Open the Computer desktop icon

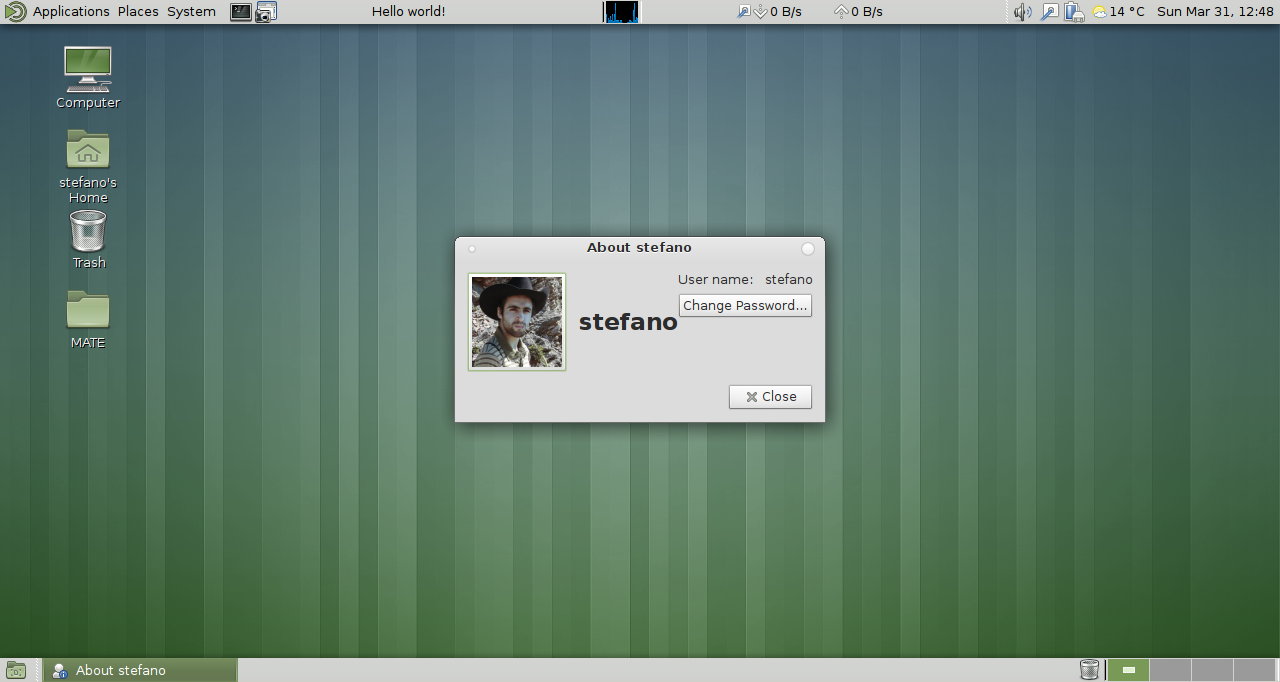point(88,70)
